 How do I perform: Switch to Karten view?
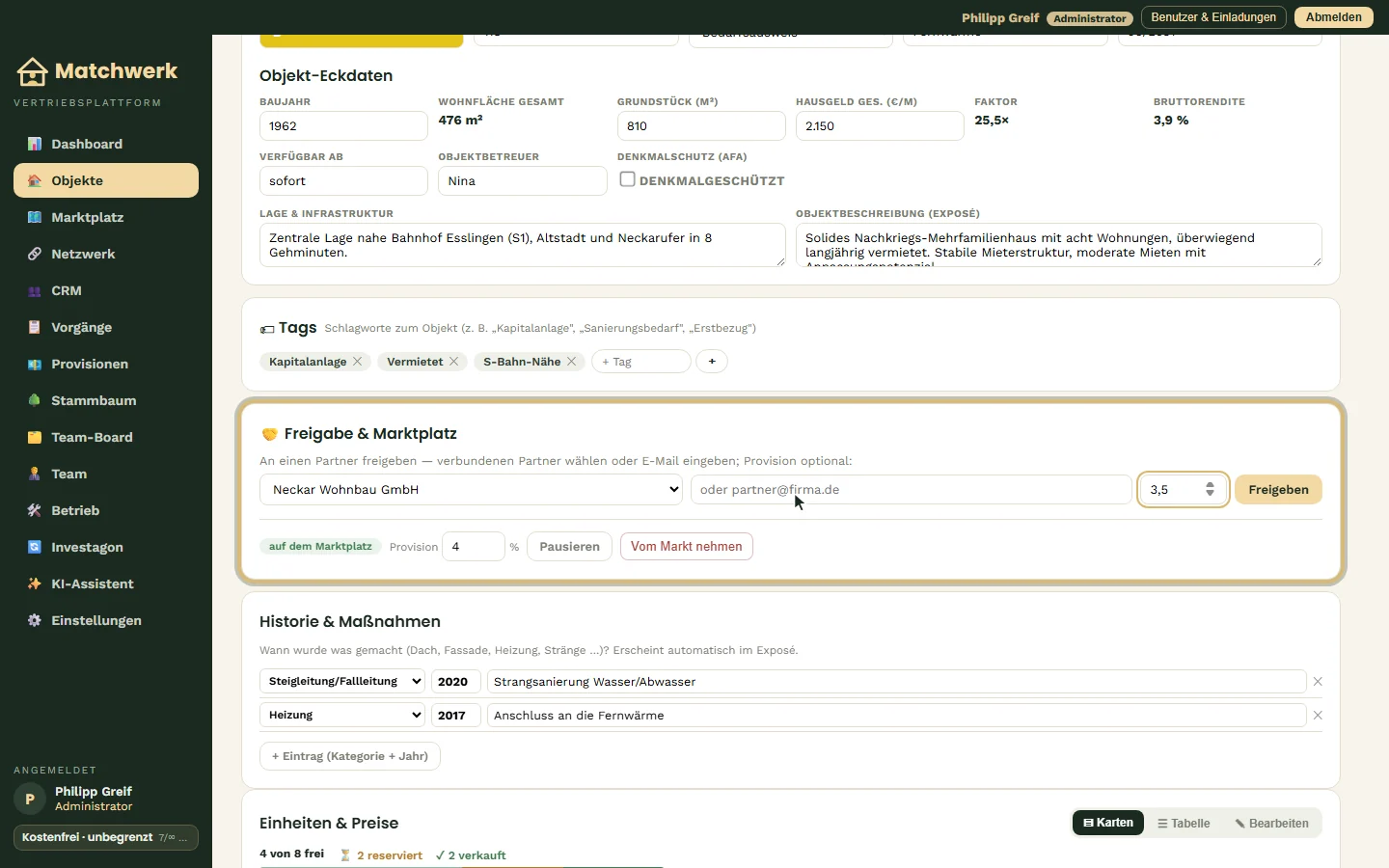point(1108,823)
